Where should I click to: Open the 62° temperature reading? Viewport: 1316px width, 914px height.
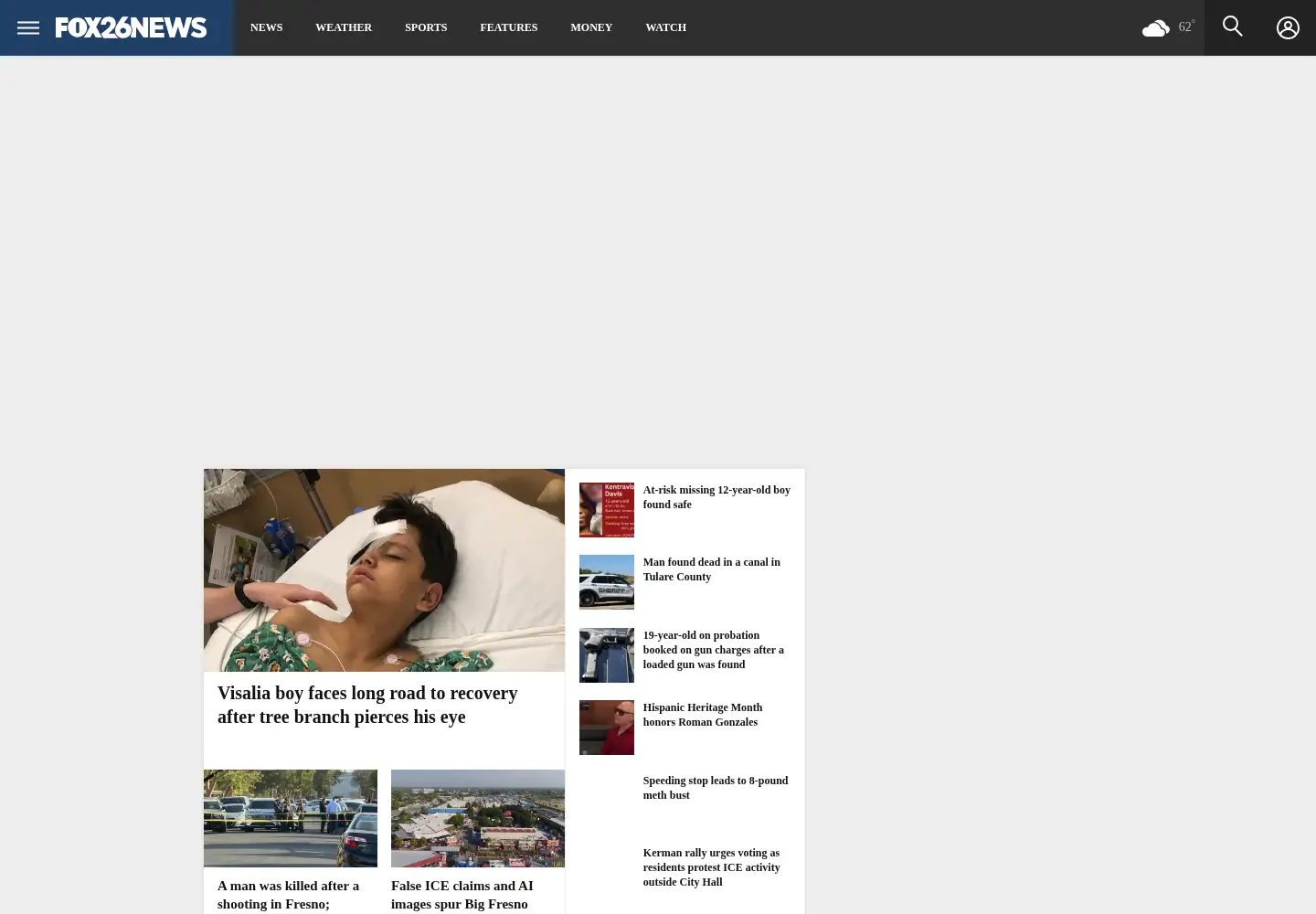[x=1186, y=27]
